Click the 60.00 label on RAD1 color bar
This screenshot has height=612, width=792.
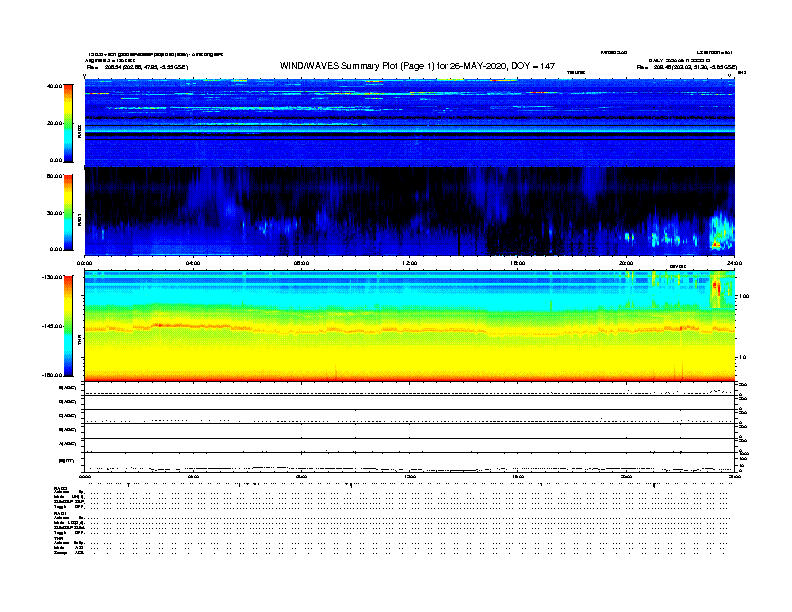point(55,176)
